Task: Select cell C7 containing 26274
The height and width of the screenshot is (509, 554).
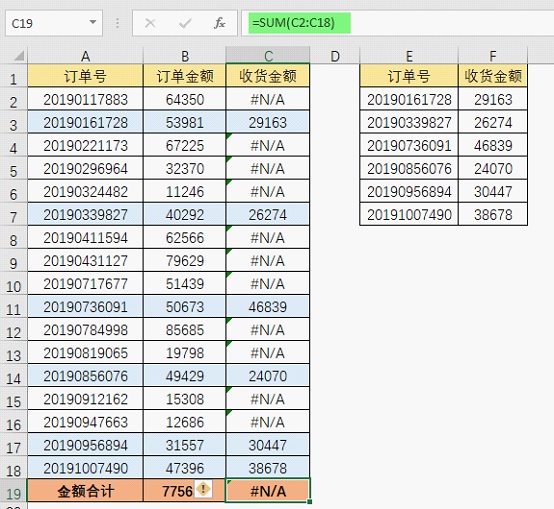Action: click(268, 214)
